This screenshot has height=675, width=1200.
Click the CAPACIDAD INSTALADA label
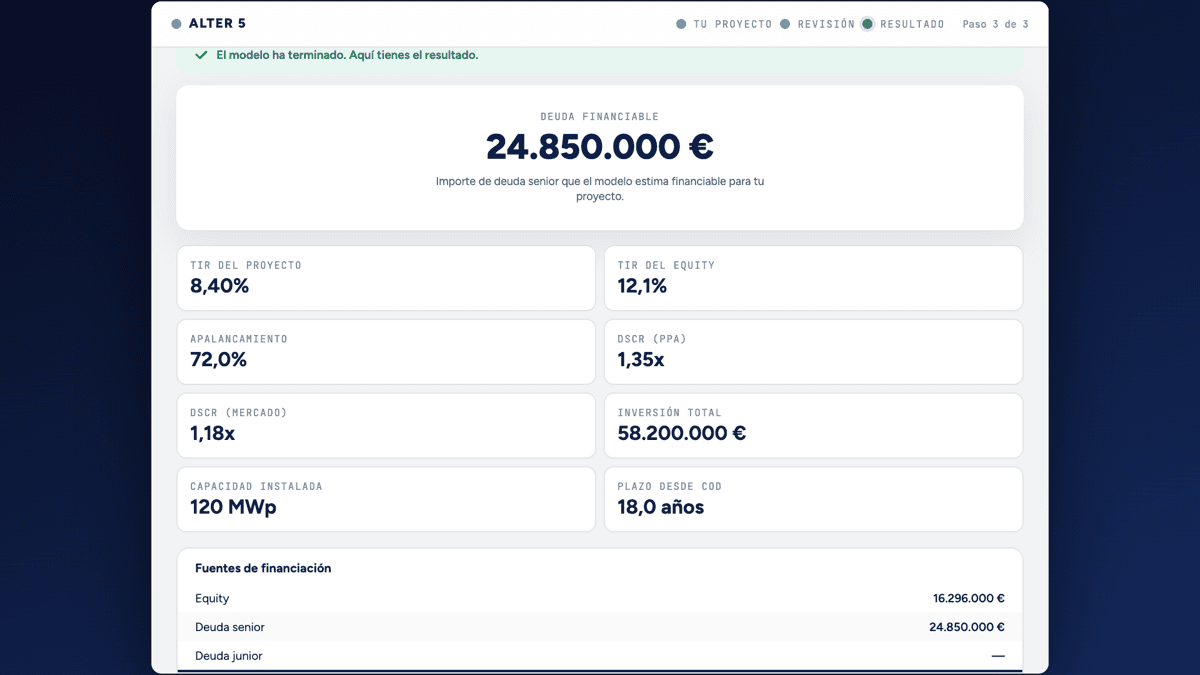click(256, 487)
